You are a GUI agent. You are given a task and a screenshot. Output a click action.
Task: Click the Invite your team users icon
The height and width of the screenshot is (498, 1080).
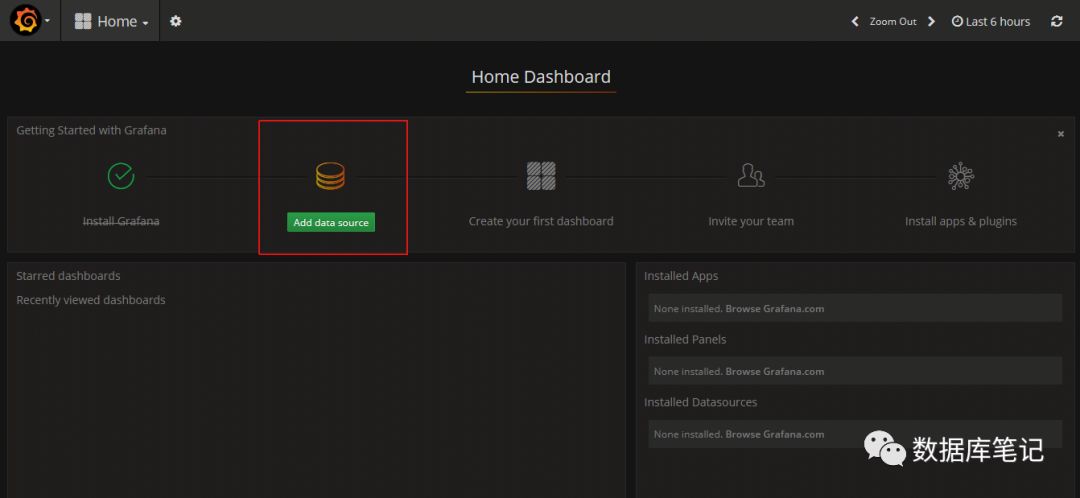(751, 176)
